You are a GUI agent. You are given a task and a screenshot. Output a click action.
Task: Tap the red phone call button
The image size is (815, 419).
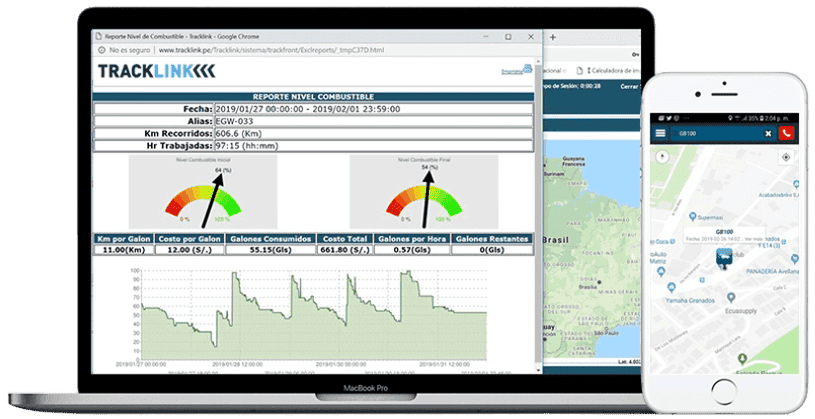pos(786,133)
